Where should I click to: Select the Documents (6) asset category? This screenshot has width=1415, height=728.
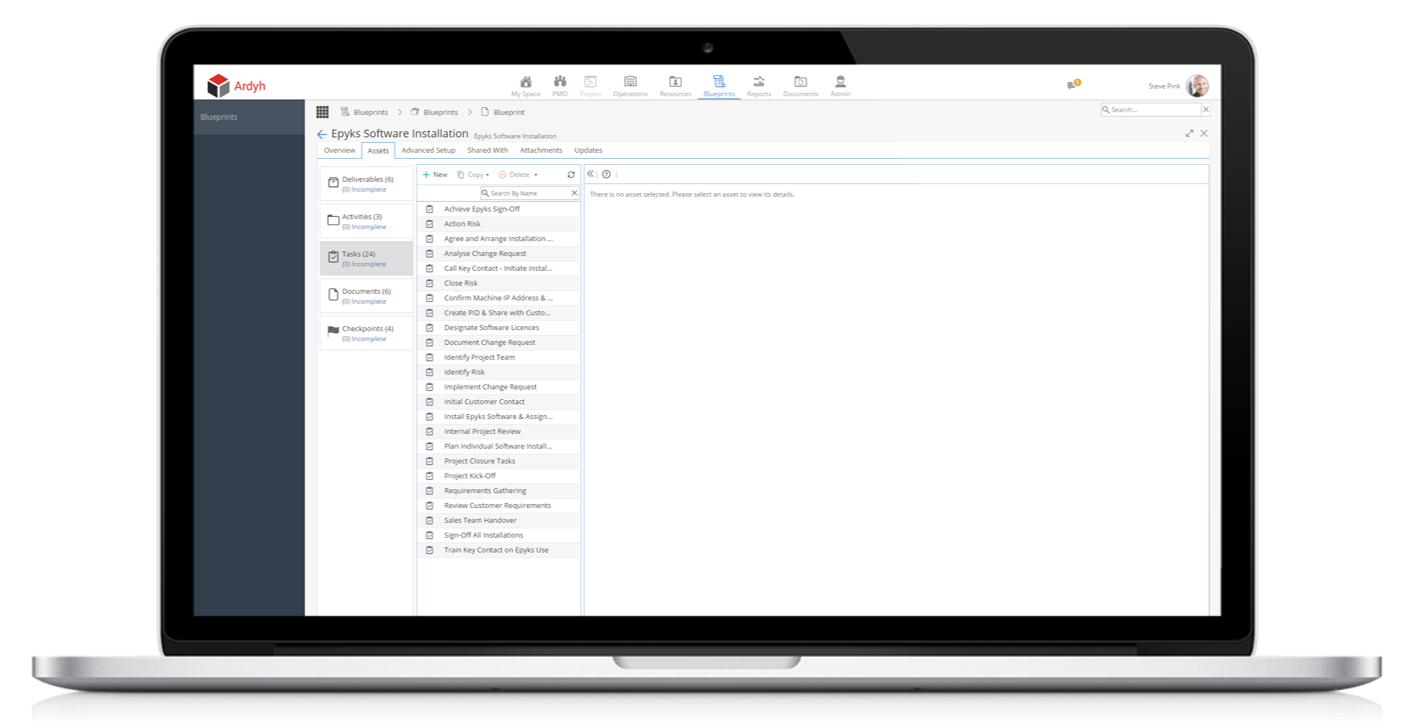pos(366,296)
